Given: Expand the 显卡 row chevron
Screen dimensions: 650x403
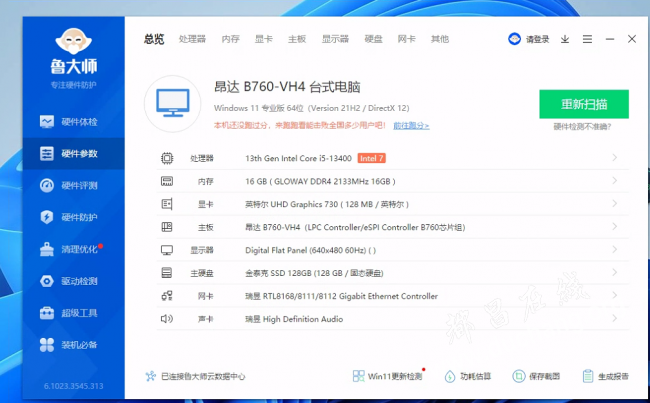Looking at the screenshot, I should pos(615,203).
